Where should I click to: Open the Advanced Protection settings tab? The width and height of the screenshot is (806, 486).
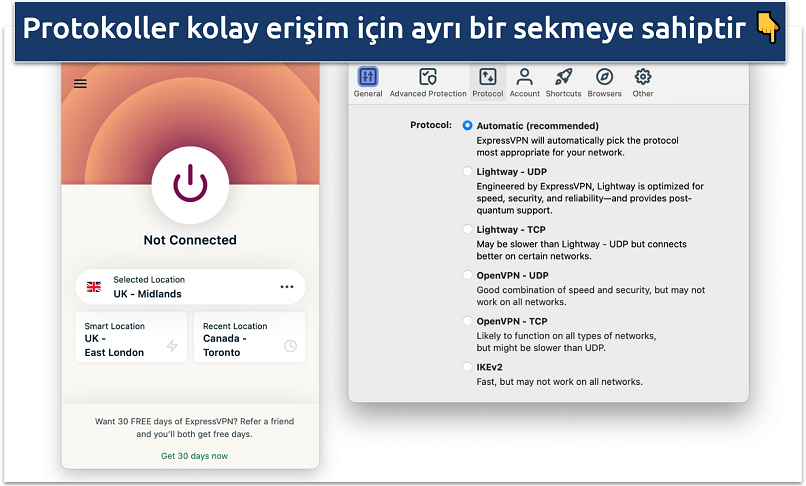[428, 82]
